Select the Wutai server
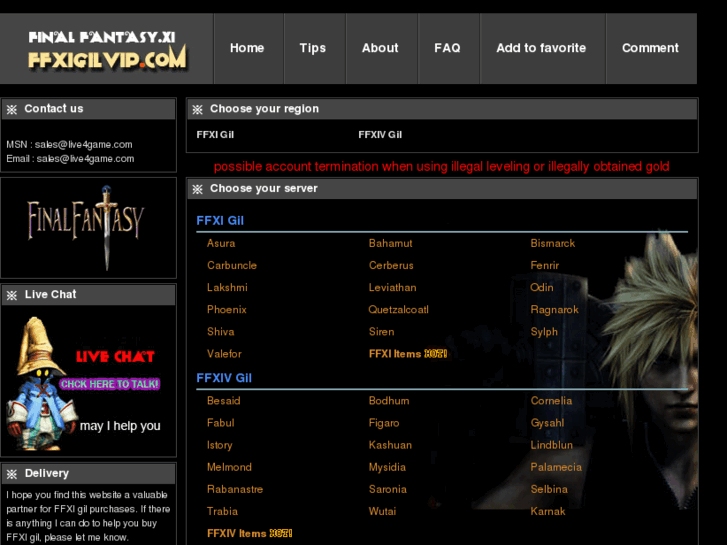Viewport: 727px width, 545px height. pos(383,512)
